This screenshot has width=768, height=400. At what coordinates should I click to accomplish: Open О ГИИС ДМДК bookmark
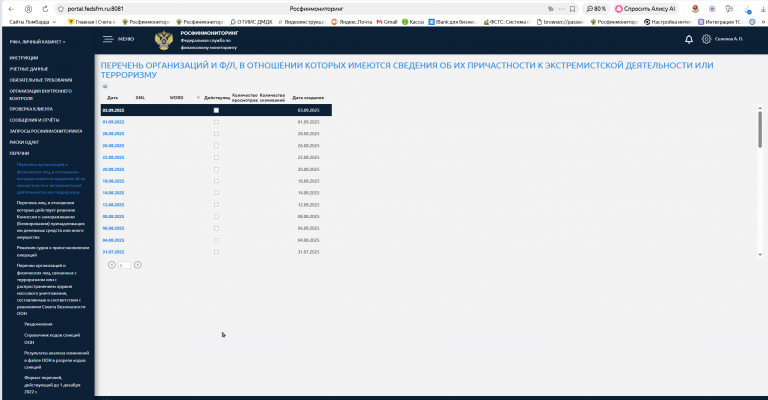click(x=251, y=22)
